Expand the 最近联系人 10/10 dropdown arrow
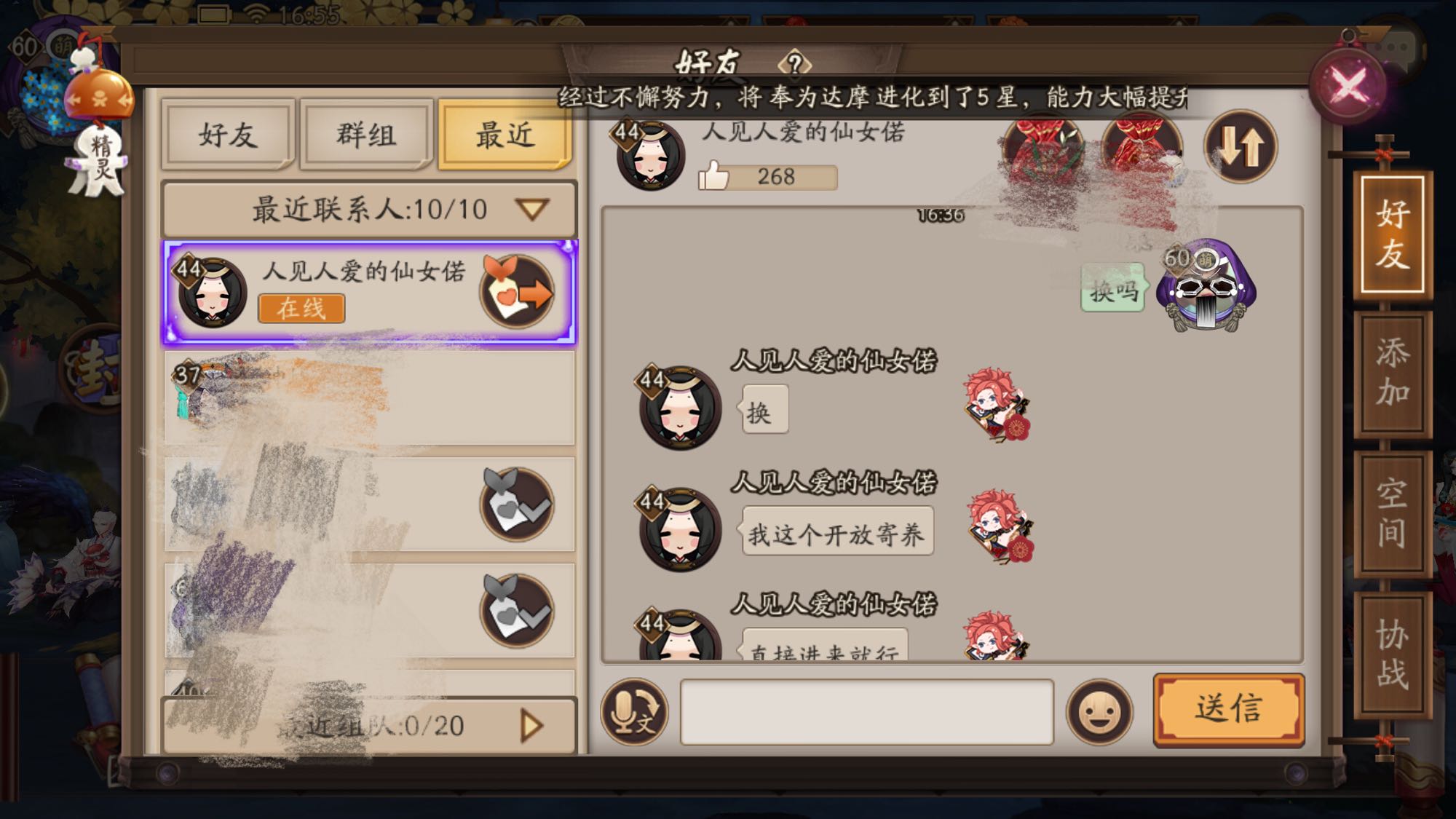The image size is (1456, 819). click(532, 210)
